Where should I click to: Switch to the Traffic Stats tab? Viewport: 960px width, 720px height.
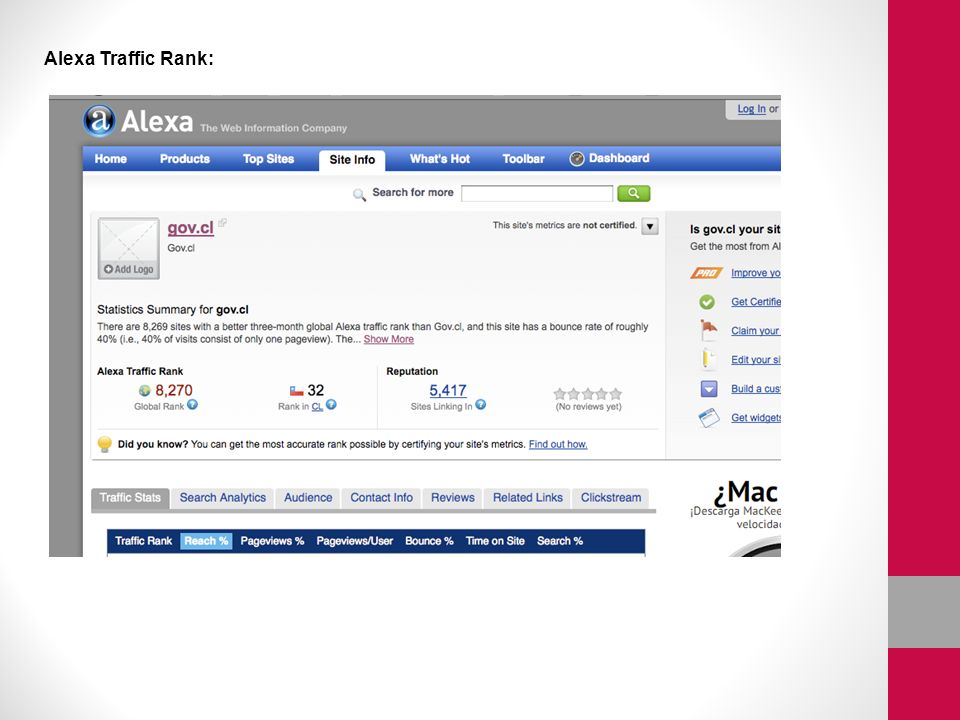pos(130,498)
